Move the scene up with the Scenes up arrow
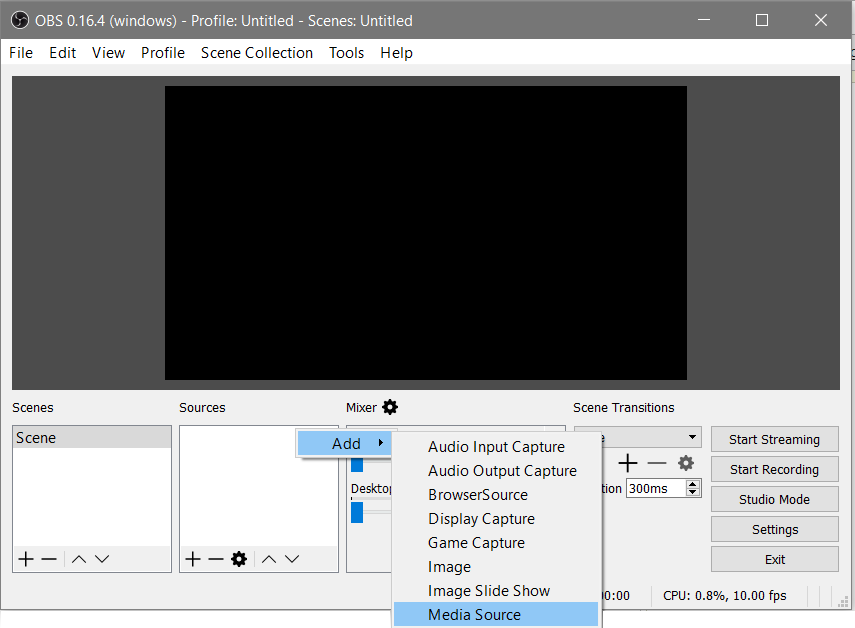 point(79,559)
